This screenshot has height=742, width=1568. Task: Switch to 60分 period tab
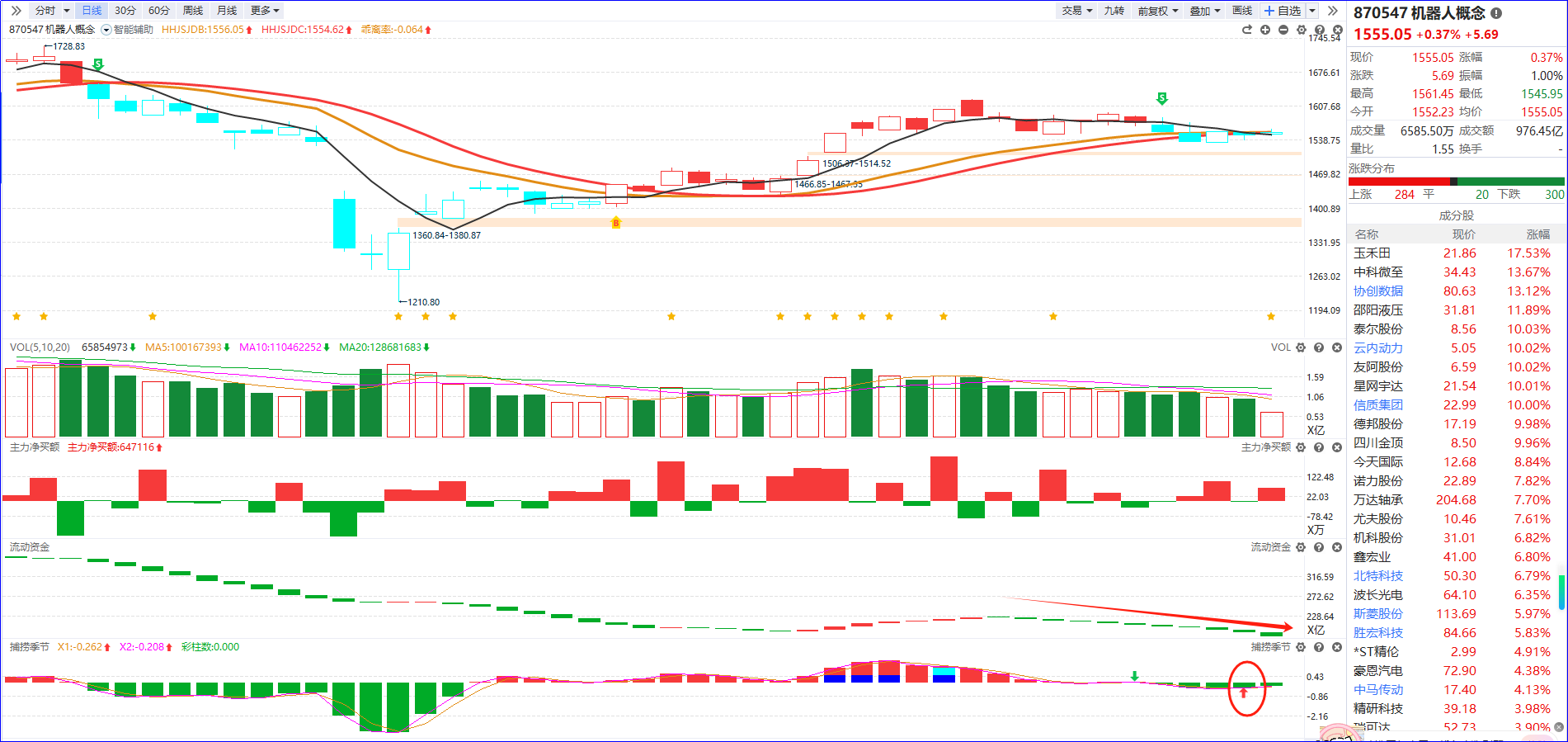pos(159,11)
